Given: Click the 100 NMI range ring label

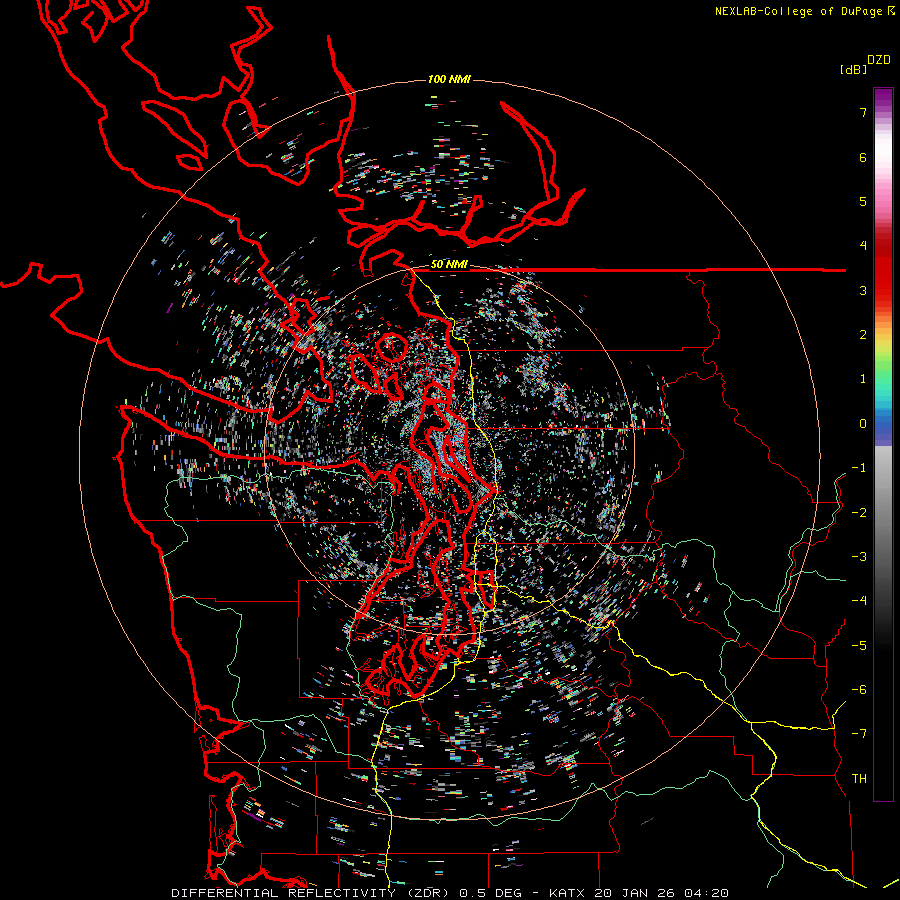Looking at the screenshot, I should point(449,79).
